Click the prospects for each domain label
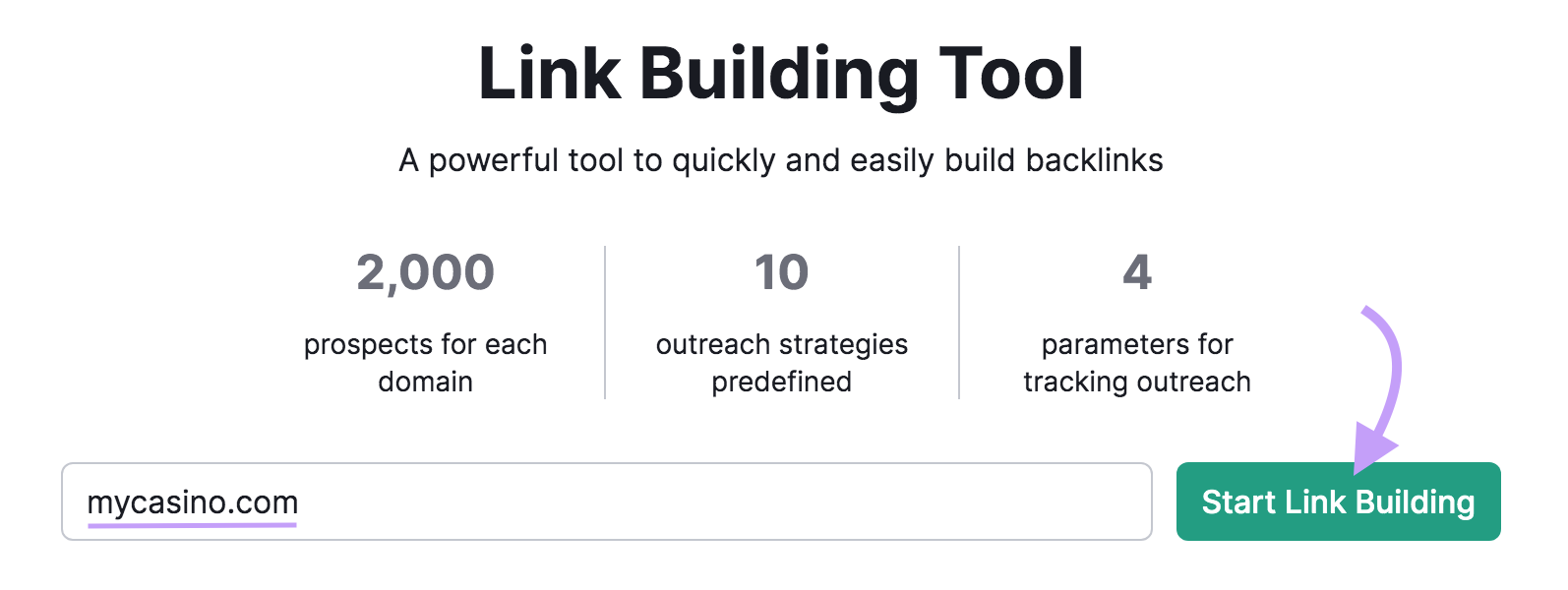This screenshot has width=1568, height=590. tap(425, 362)
